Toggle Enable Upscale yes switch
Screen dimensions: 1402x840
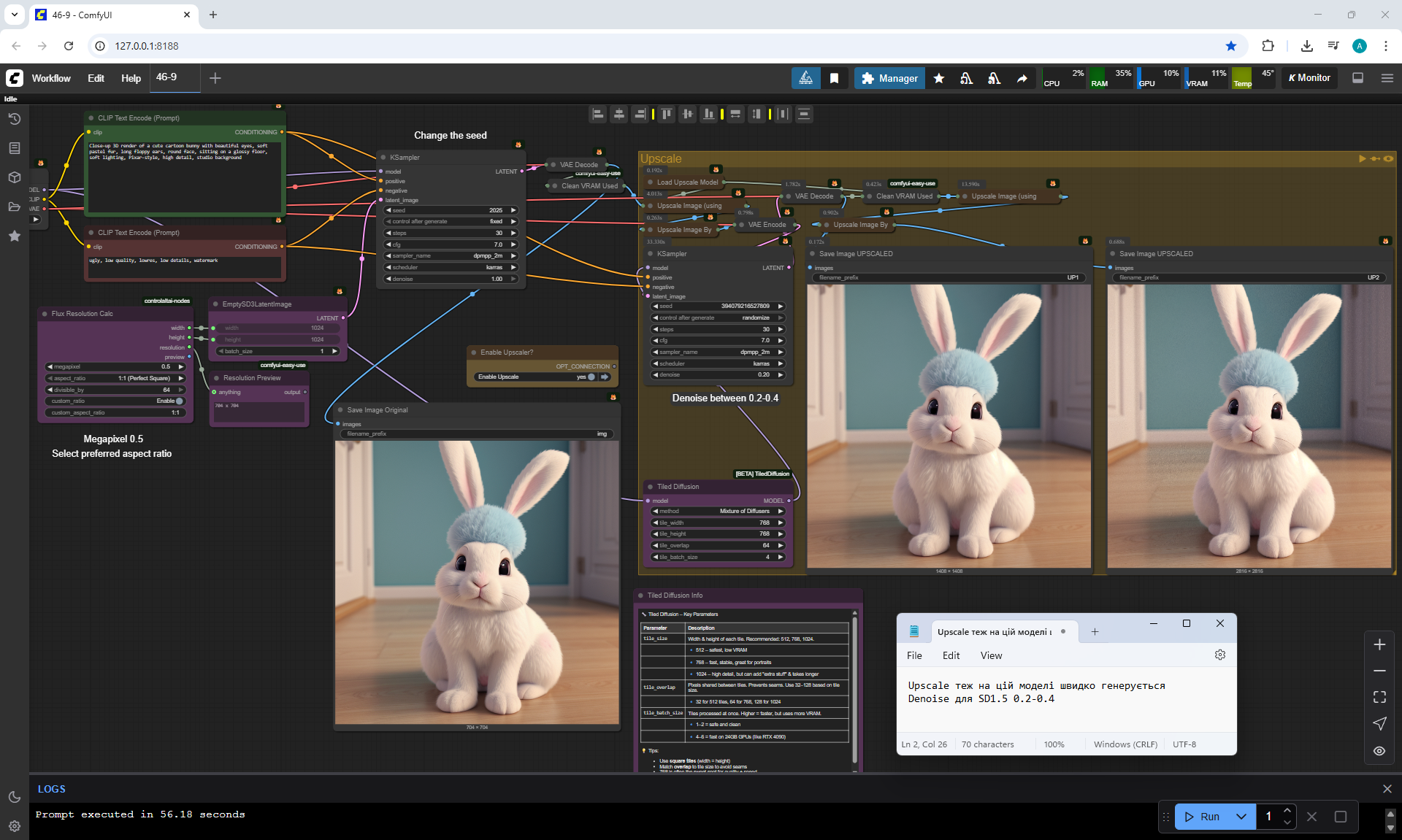[591, 377]
